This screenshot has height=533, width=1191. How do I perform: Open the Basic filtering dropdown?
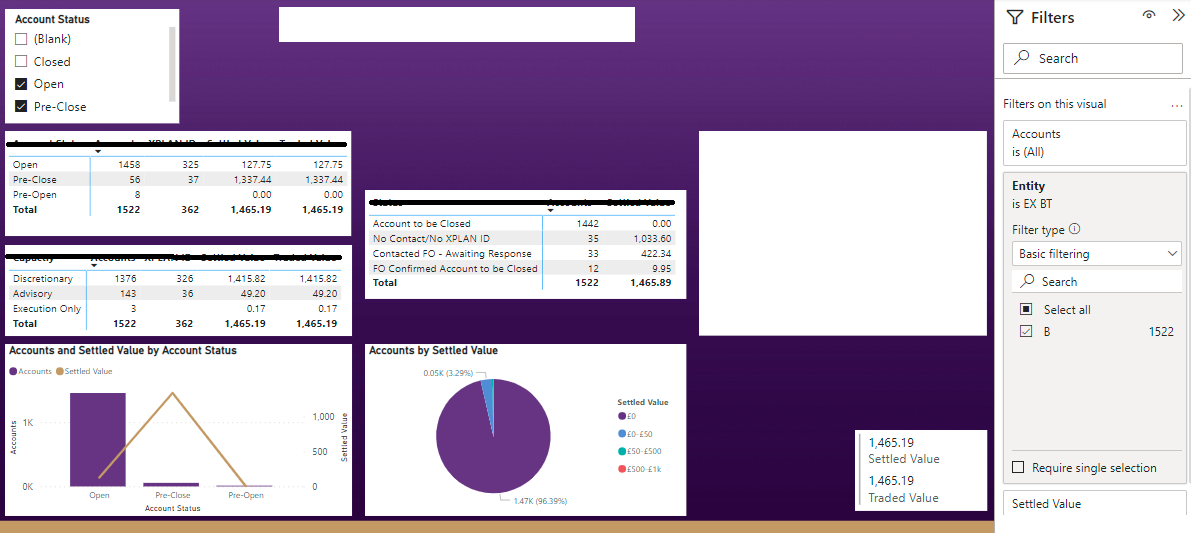pyautogui.click(x=1097, y=253)
